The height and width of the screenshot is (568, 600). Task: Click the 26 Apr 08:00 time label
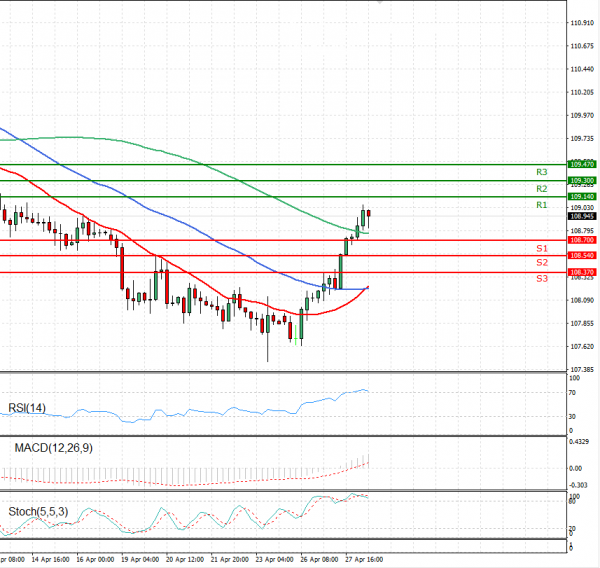[x=319, y=560]
